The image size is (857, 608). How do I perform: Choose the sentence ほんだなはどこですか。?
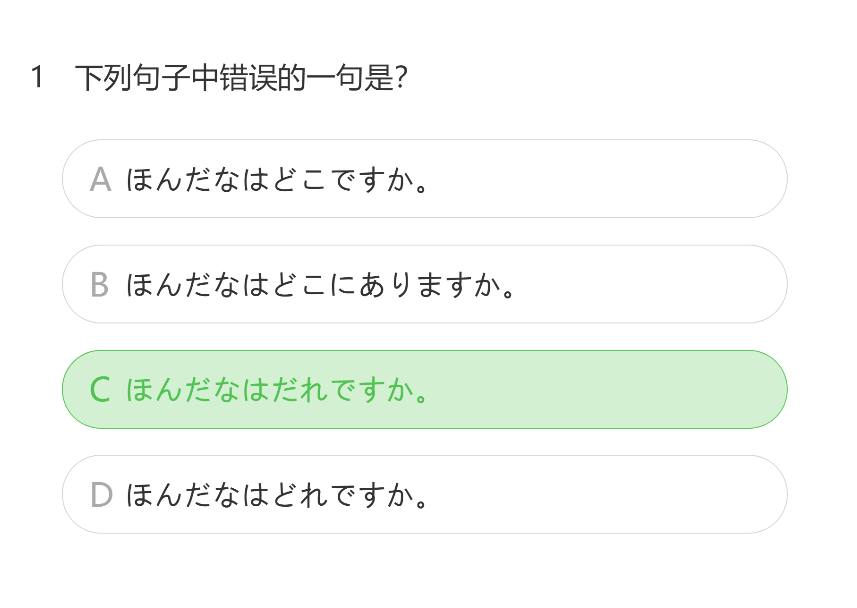tap(279, 180)
